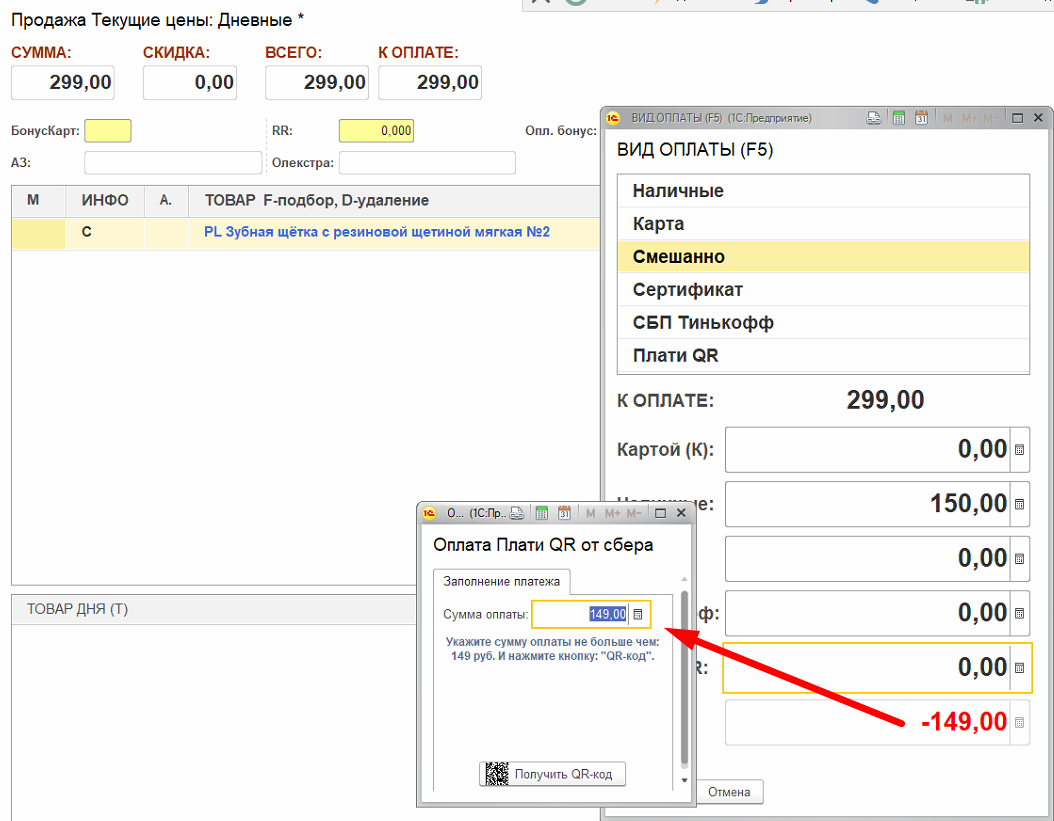The height and width of the screenshot is (821, 1054).
Task: Click the Олекстра input field
Action: tap(427, 163)
